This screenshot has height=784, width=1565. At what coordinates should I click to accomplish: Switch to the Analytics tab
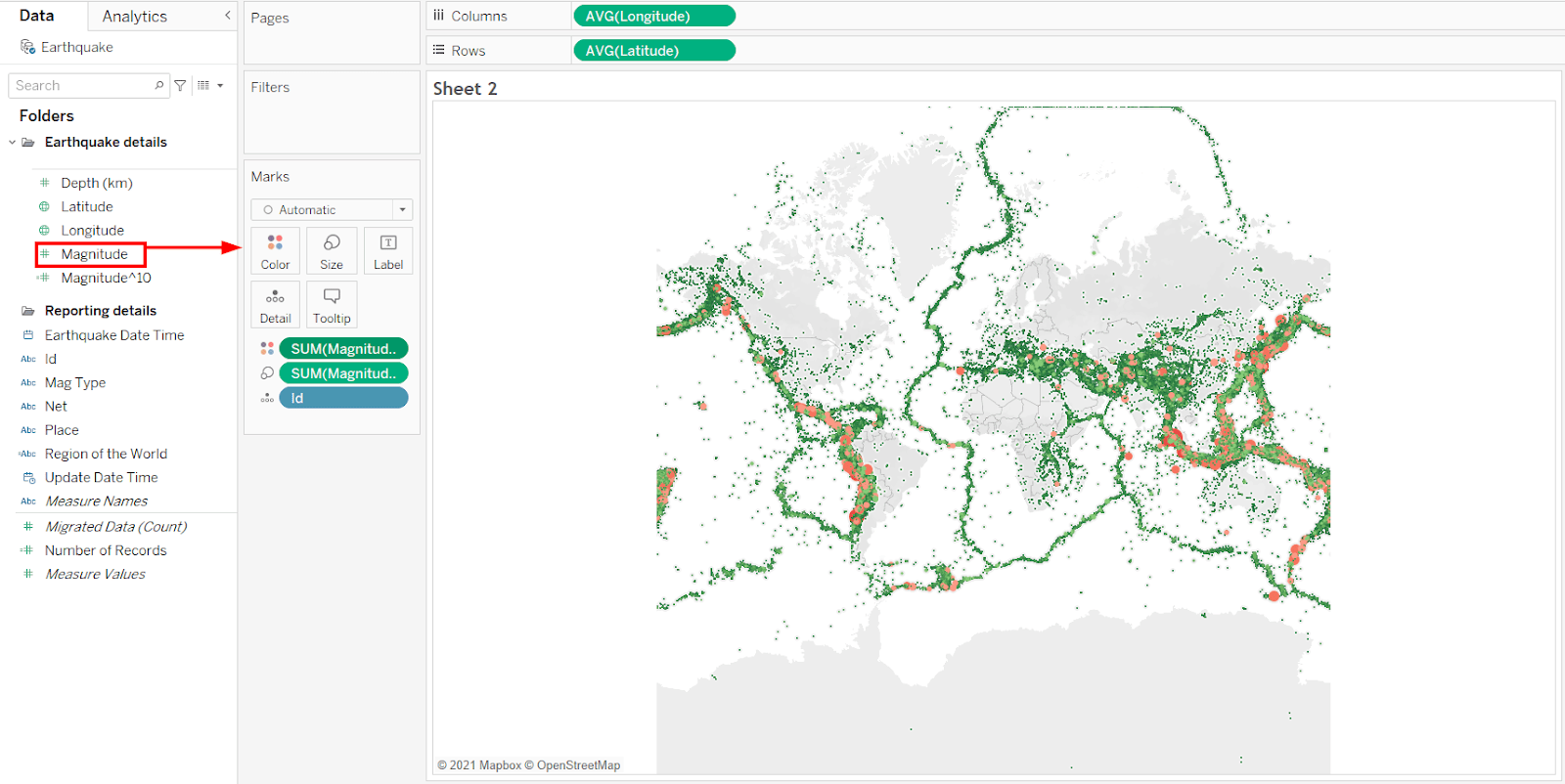coord(135,16)
